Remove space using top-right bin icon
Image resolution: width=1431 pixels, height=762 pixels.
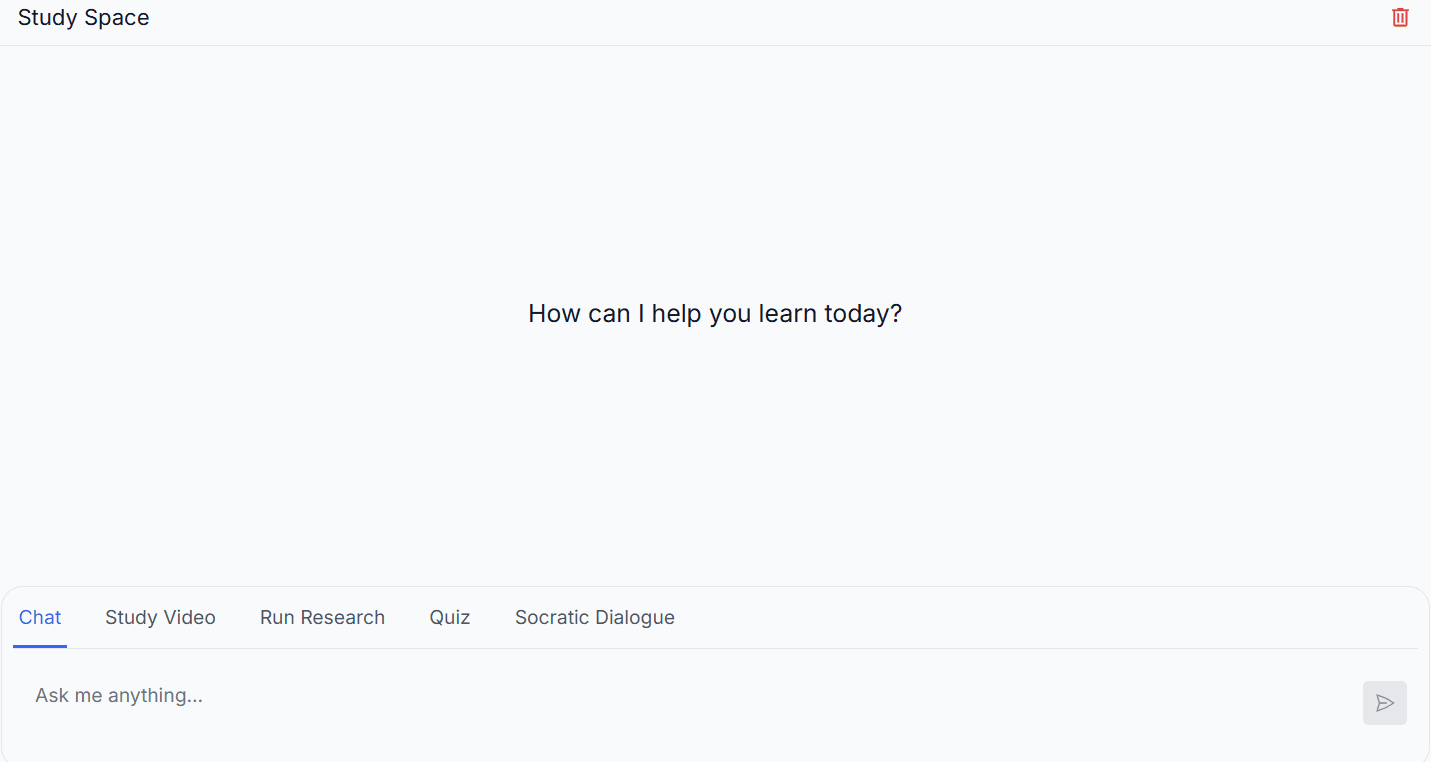1400,17
